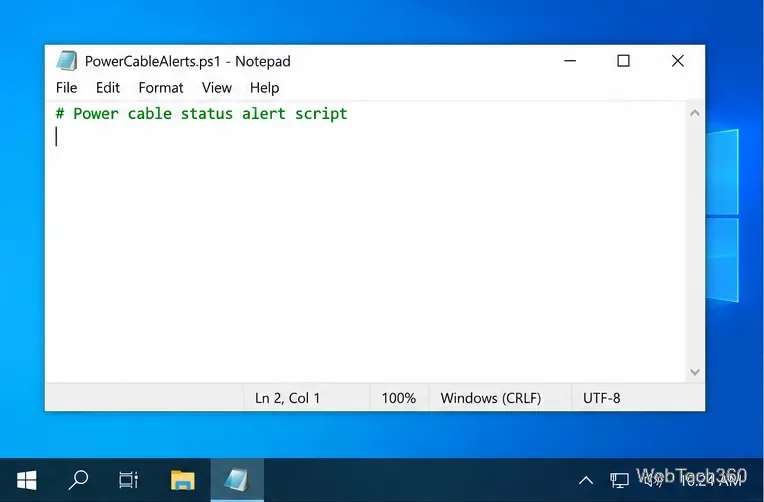Screen dimensions: 764x502
Task: Click 'Windows (CRLF)' status bar entry
Action: pyautogui.click(x=491, y=398)
